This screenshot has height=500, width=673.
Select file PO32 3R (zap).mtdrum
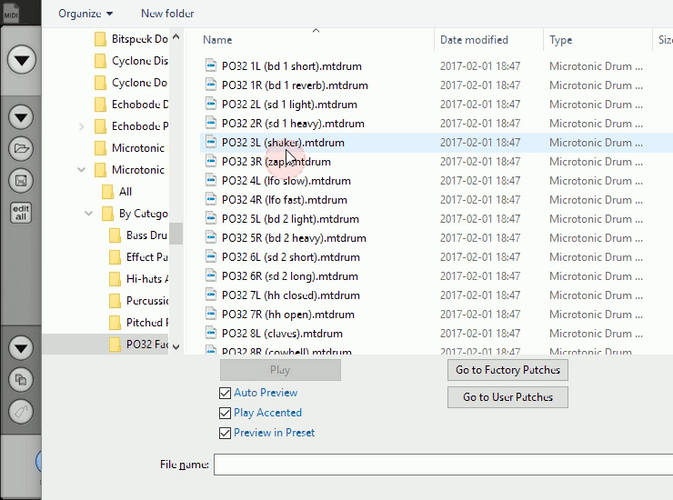276,162
